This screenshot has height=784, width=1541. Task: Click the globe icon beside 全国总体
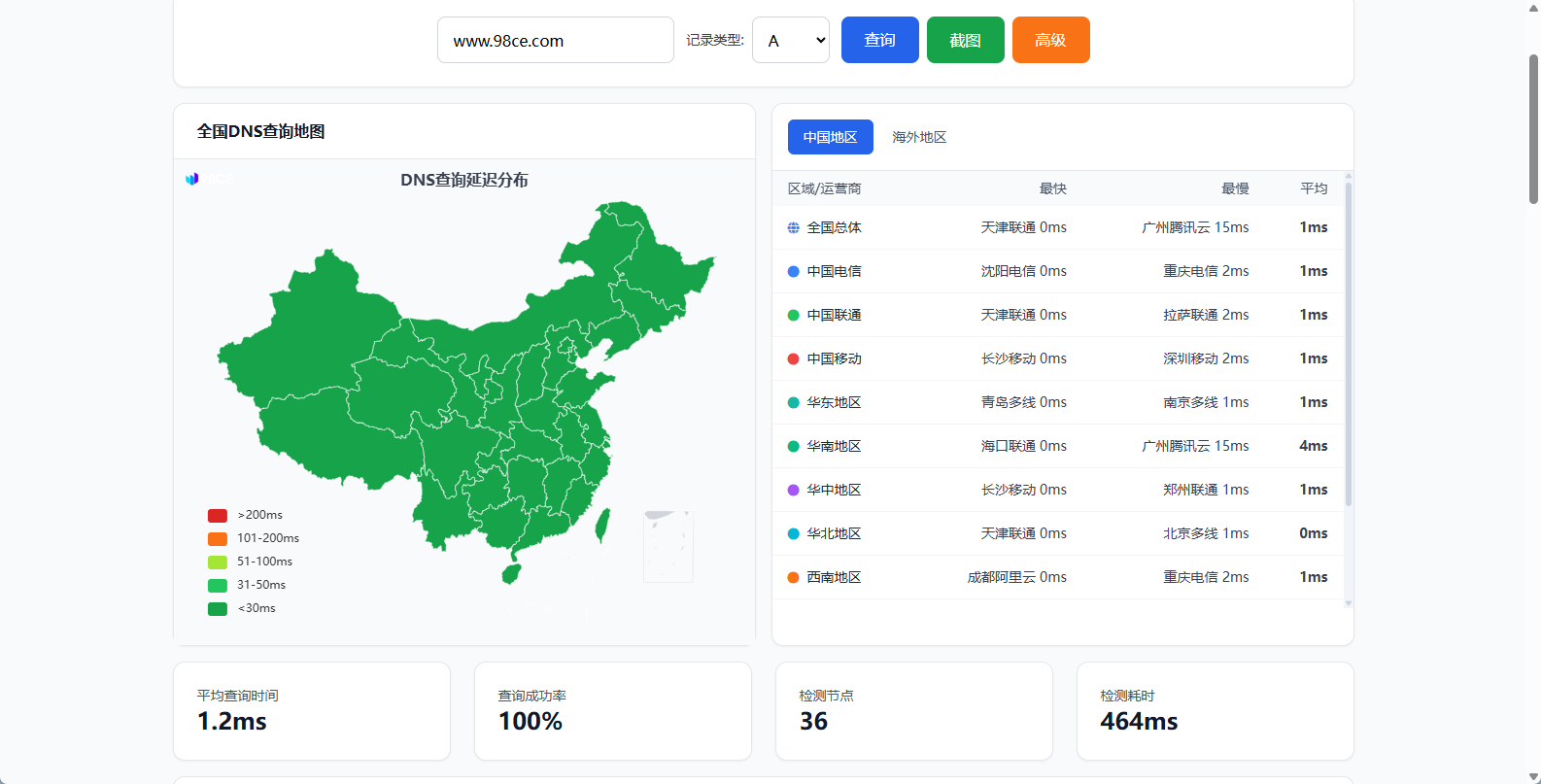(x=794, y=227)
